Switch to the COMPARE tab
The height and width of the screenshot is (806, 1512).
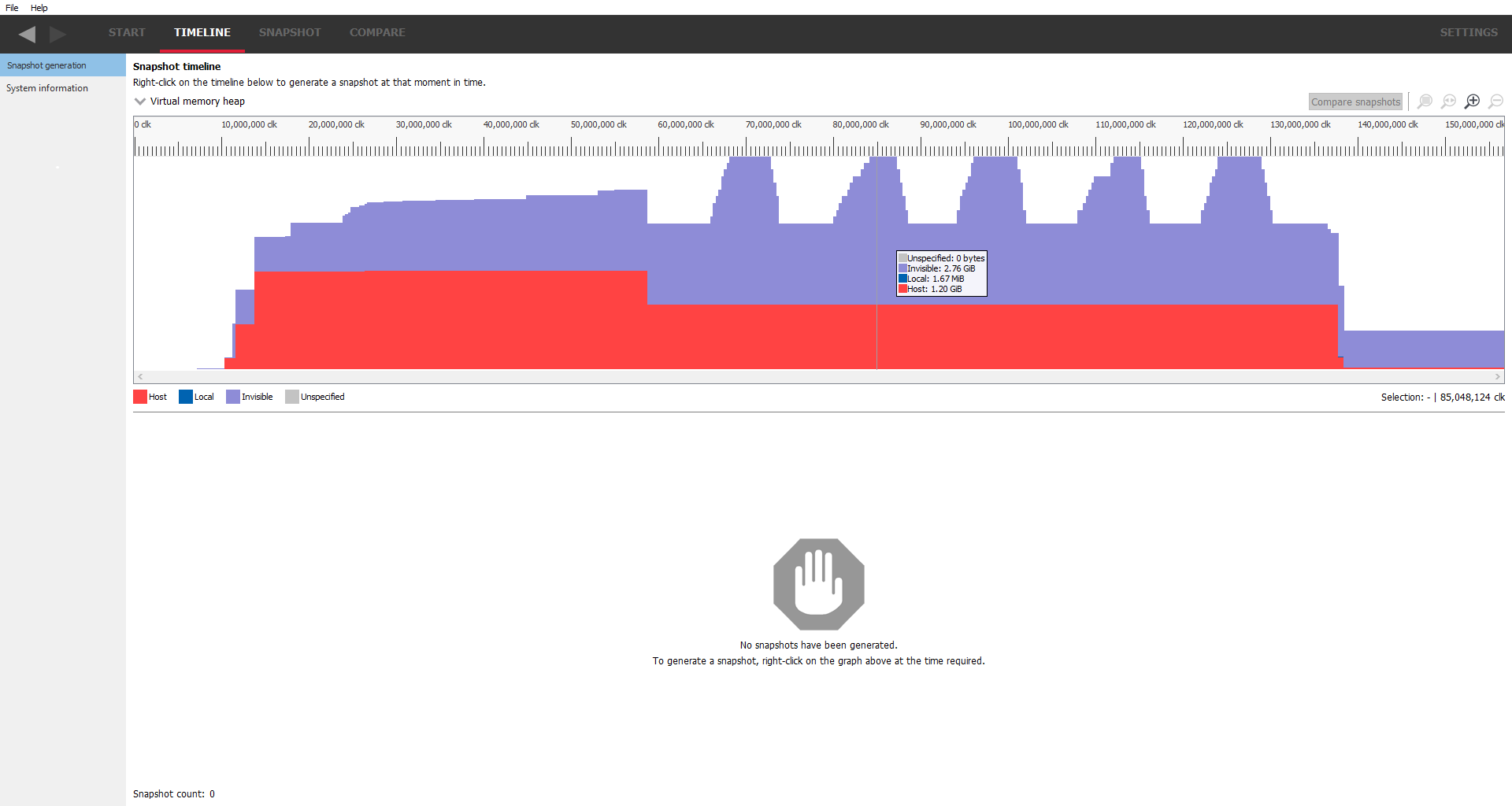point(377,32)
